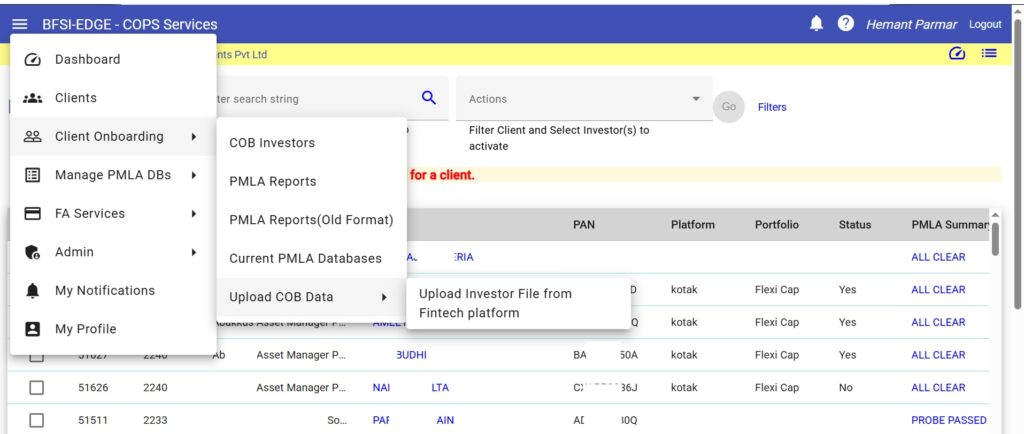Expand the Manage PMLA DBs submenu
Image resolution: width=1024 pixels, height=434 pixels.
pos(112,175)
